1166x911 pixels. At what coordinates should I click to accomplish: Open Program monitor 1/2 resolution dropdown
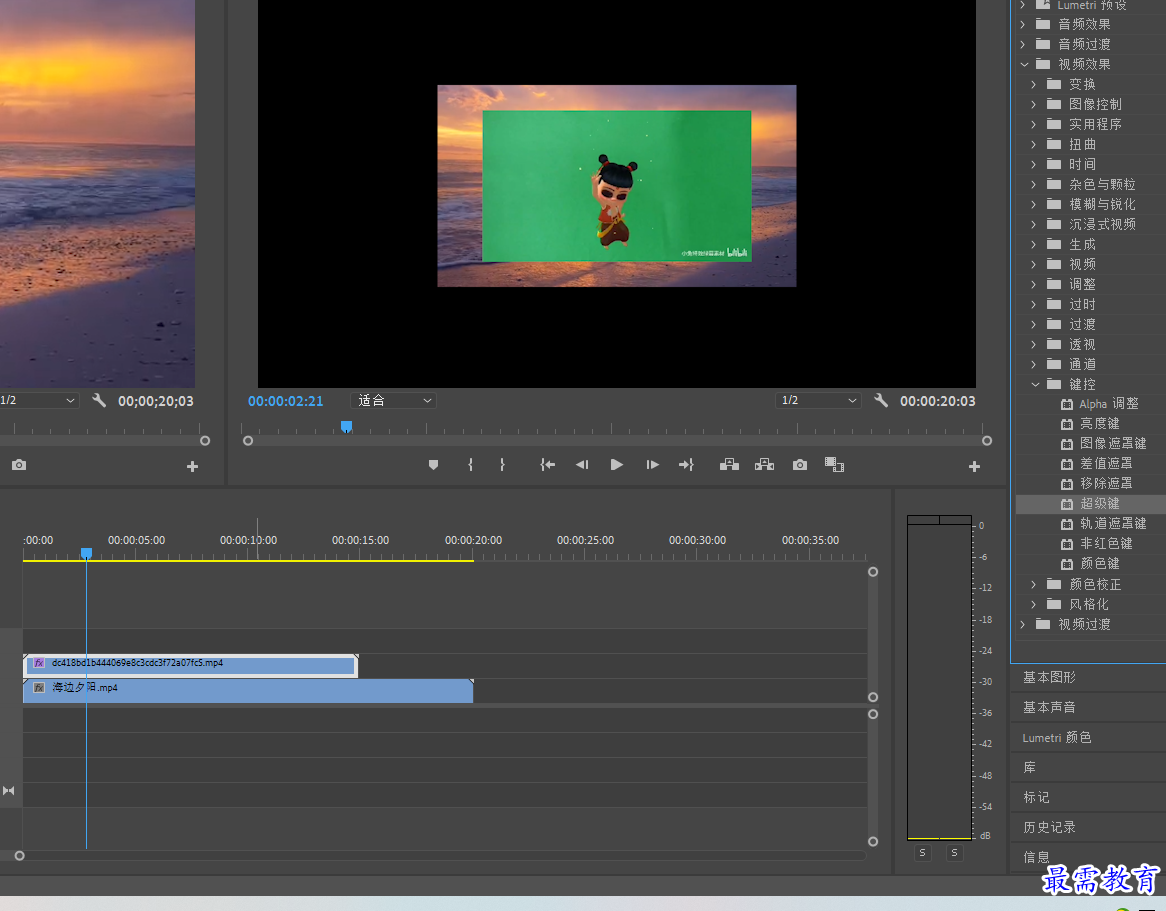click(818, 400)
